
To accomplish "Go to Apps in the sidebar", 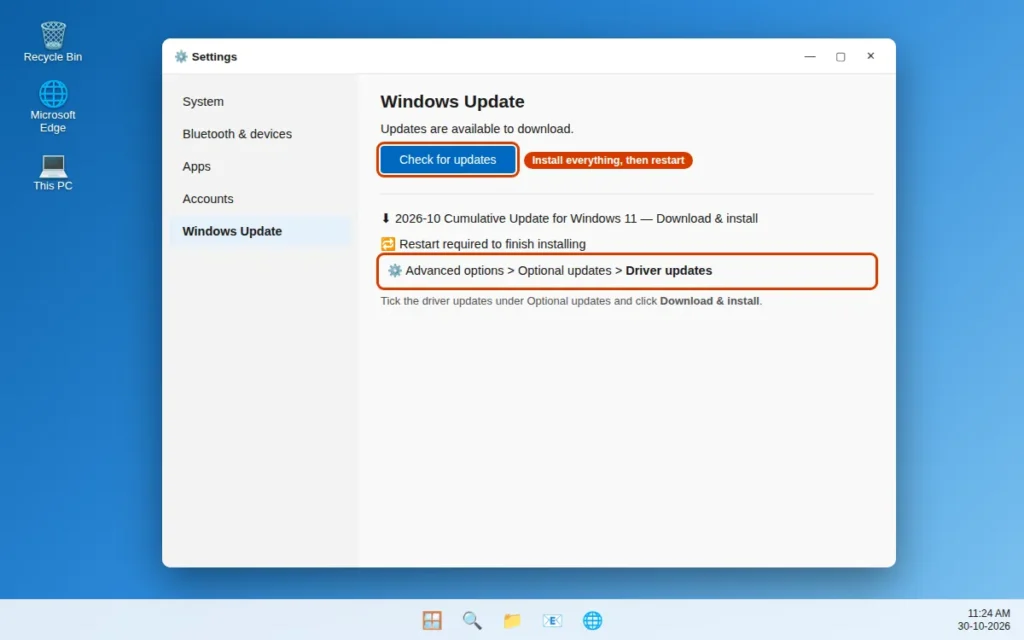I will coord(261,167).
